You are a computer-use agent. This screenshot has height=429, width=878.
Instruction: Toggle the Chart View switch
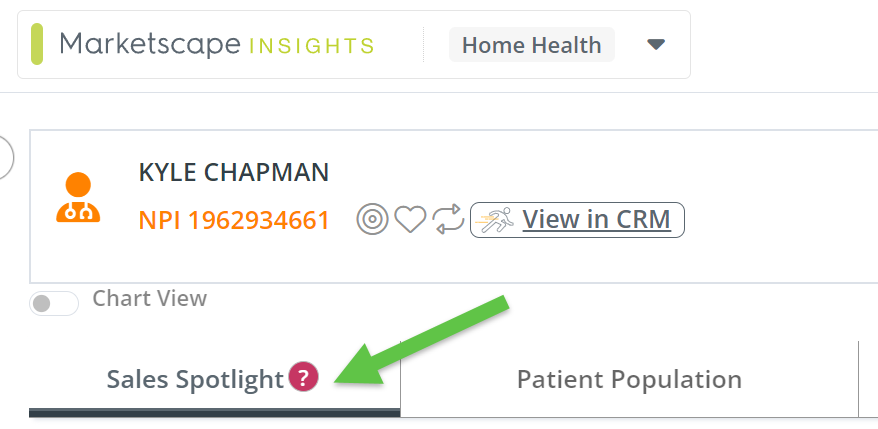click(x=54, y=303)
